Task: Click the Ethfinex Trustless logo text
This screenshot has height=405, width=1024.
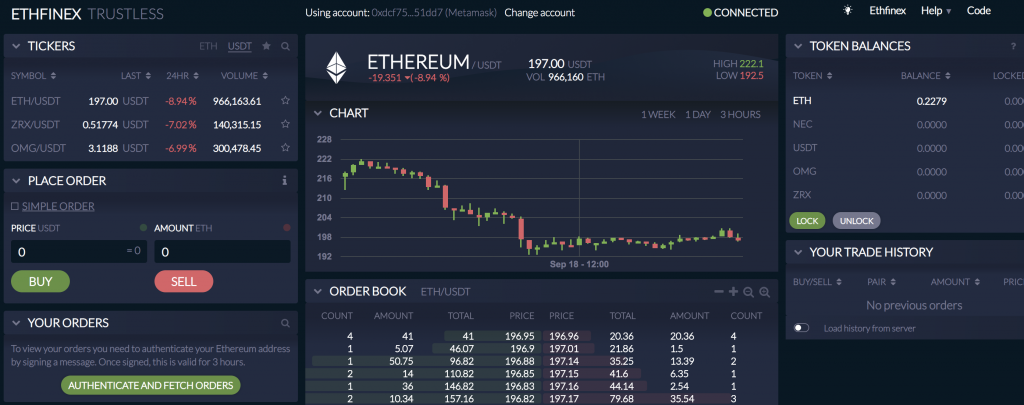Action: (x=88, y=13)
